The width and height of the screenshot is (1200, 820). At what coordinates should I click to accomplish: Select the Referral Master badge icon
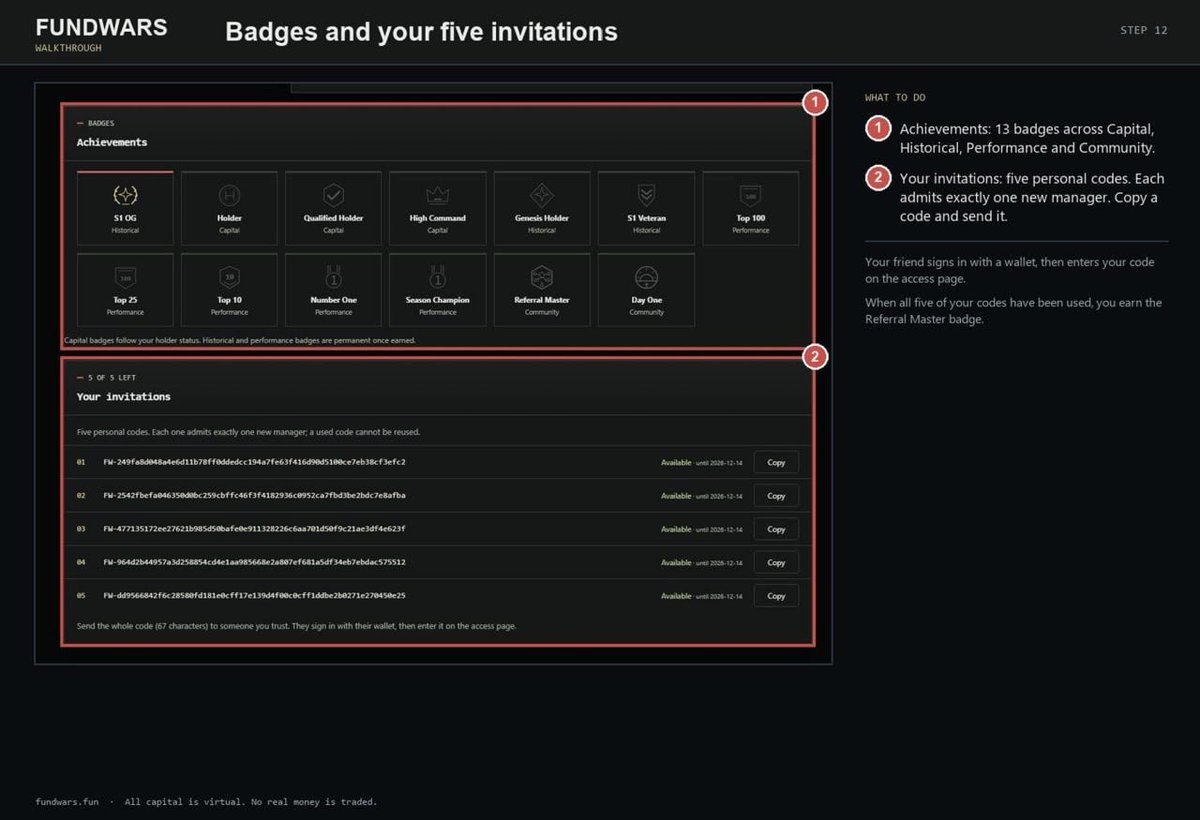(x=542, y=276)
